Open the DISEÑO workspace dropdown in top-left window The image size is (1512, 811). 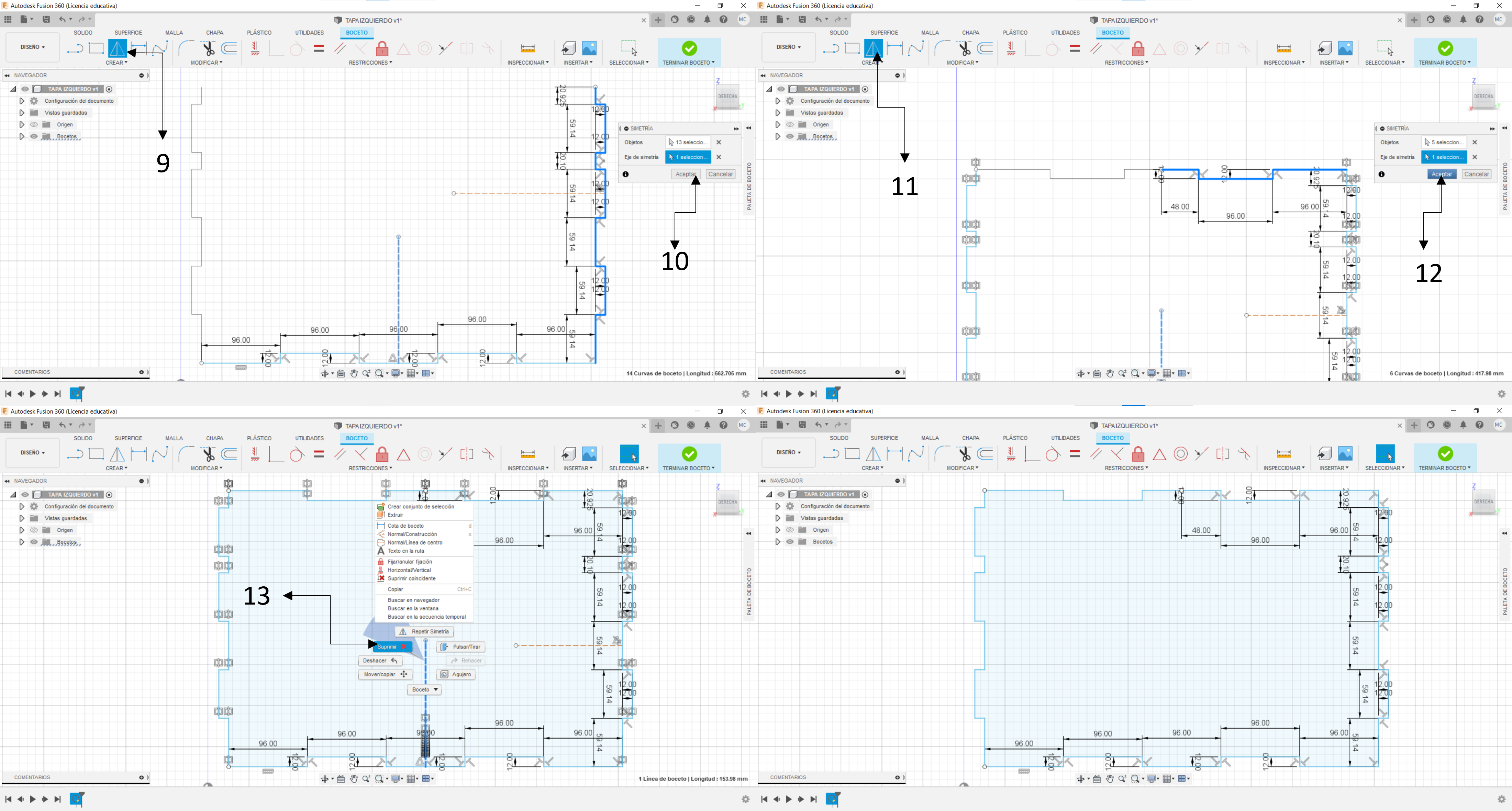(x=33, y=47)
